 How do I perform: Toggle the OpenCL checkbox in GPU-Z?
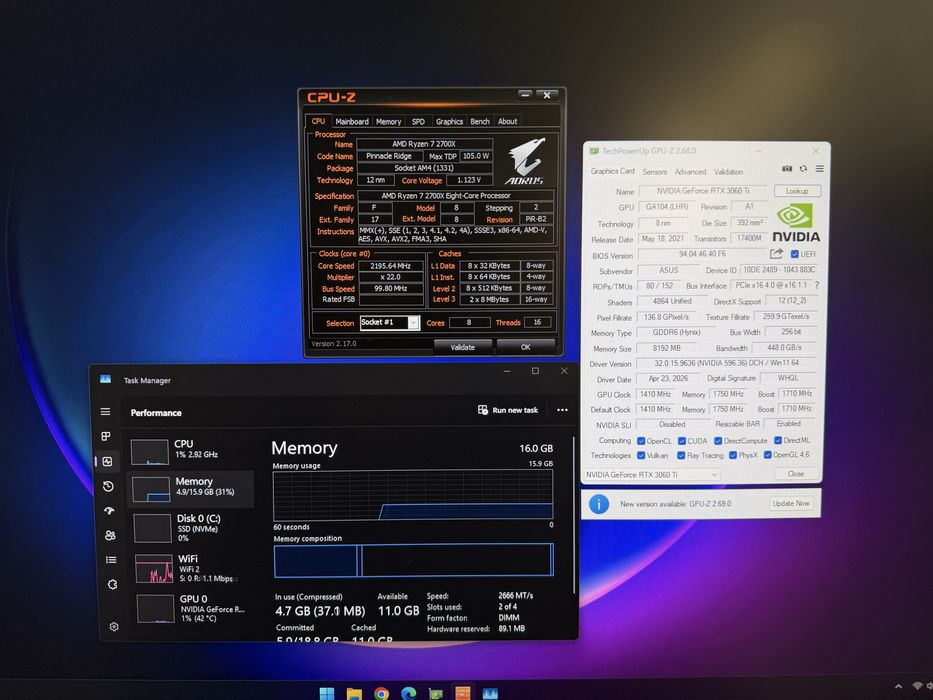tap(641, 441)
